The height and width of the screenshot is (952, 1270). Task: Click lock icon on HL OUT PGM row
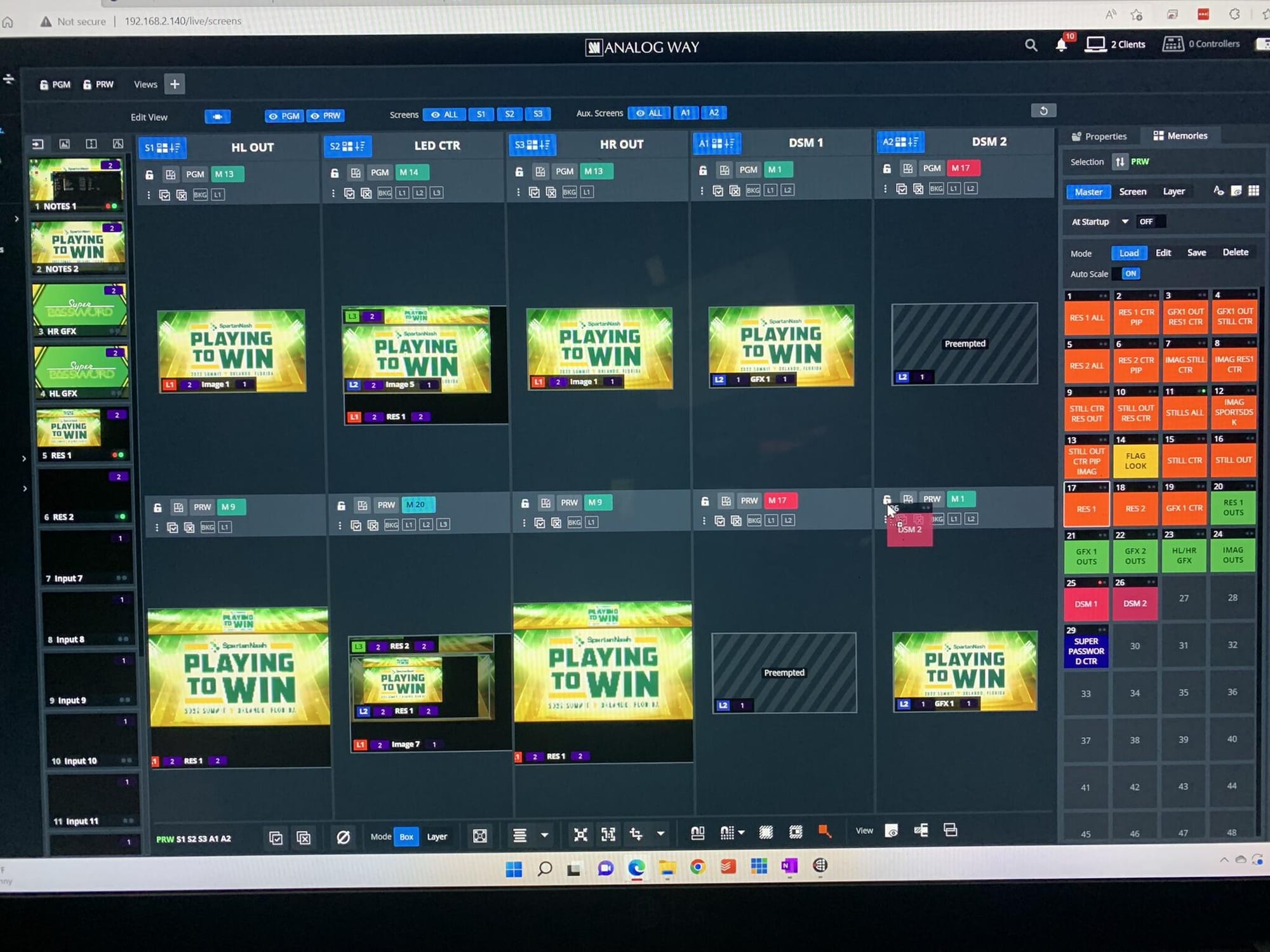(149, 175)
